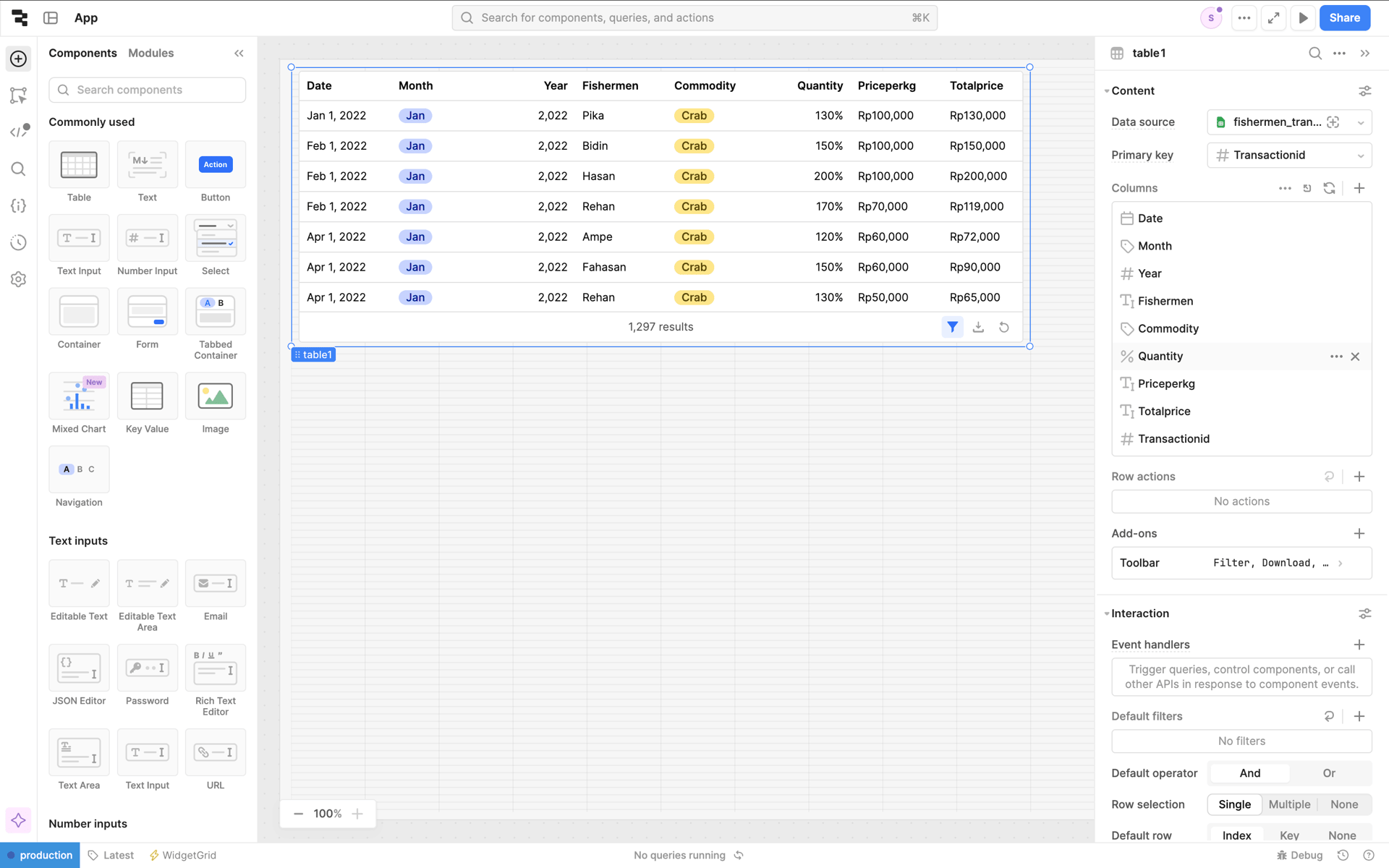Select the Mixed Chart component
The width and height of the screenshot is (1389, 868).
pyautogui.click(x=79, y=404)
